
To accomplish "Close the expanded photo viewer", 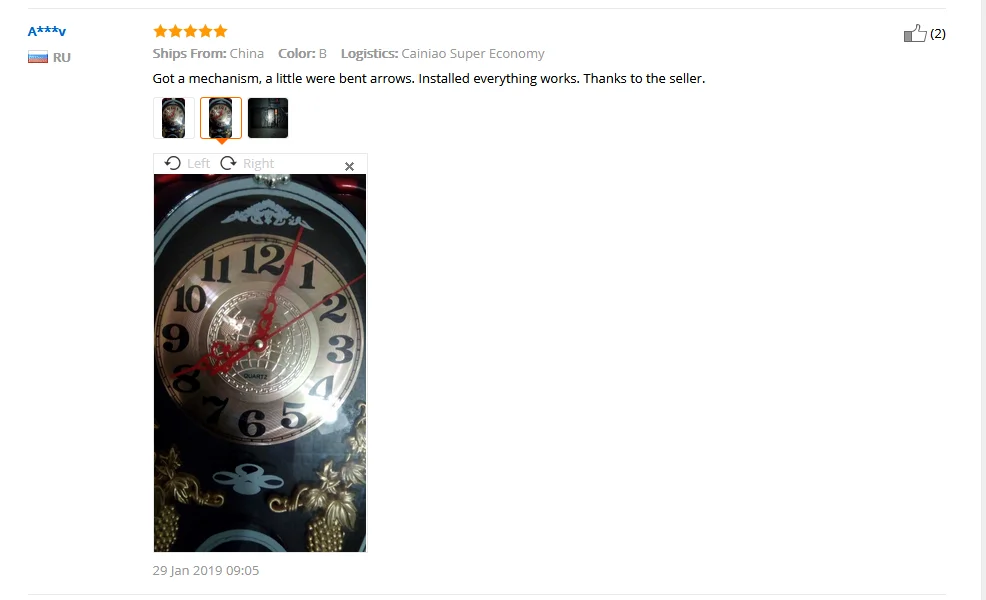I will (x=350, y=166).
